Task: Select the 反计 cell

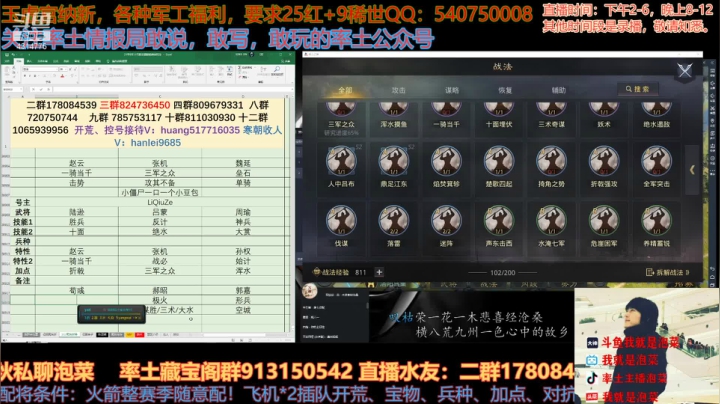Action: (x=160, y=222)
